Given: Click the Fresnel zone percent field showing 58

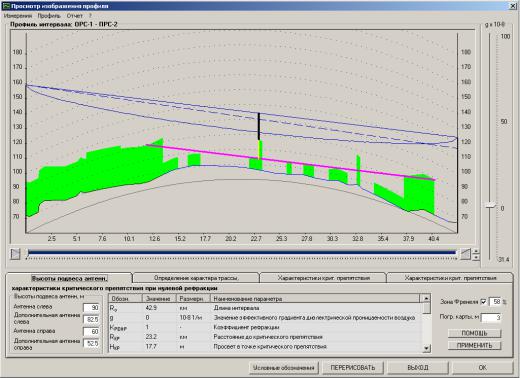Looking at the screenshot, I should click(x=495, y=302).
